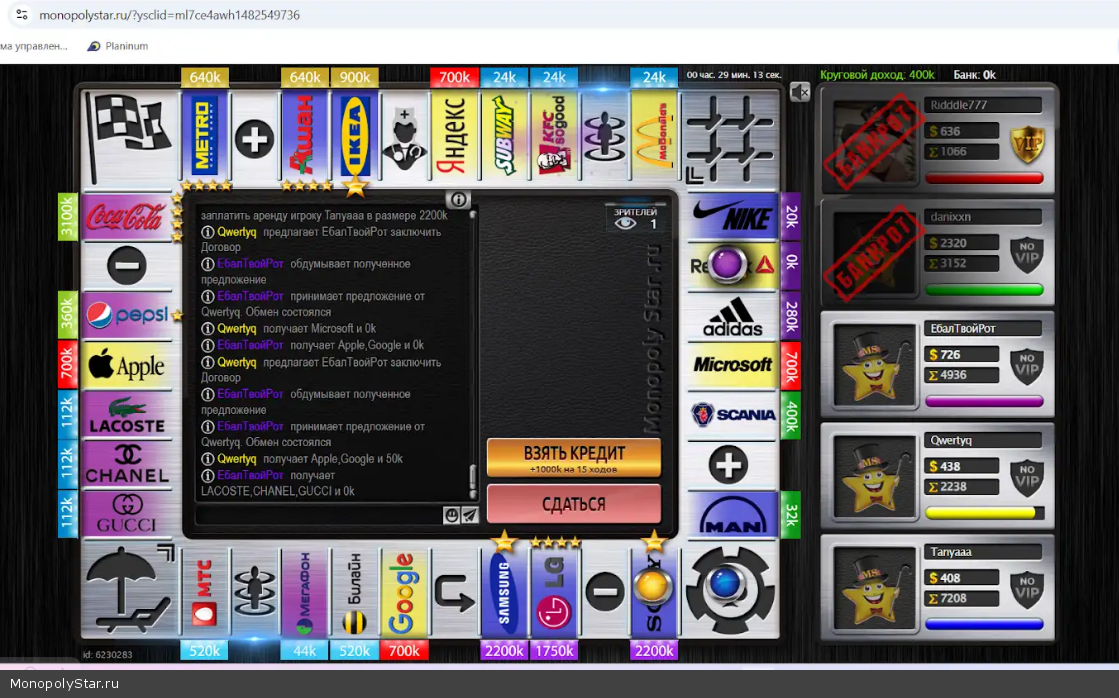
Task: Click the СДАТЬСЯ button
Action: pyautogui.click(x=574, y=504)
